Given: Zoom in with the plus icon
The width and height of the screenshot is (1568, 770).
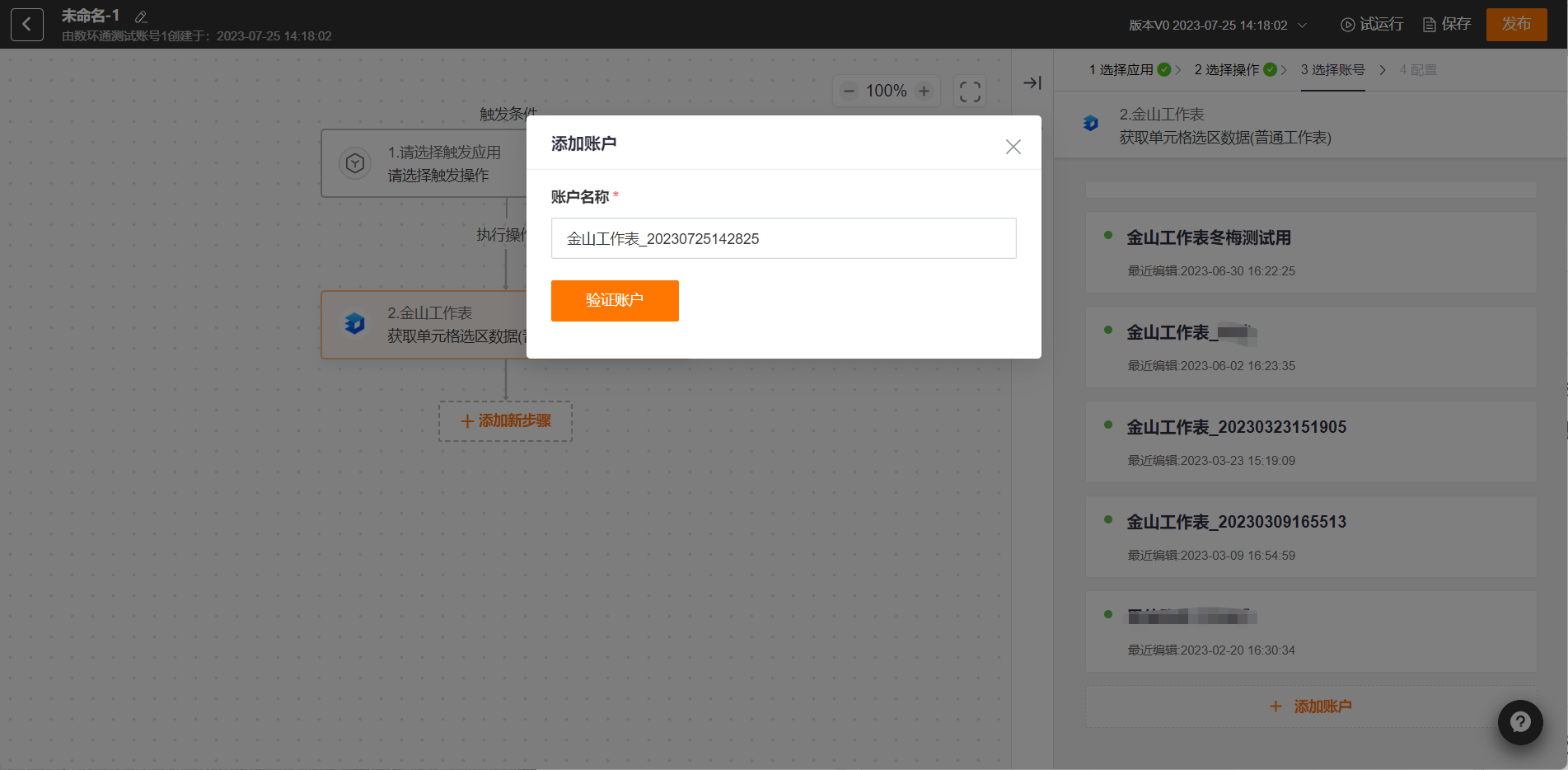Looking at the screenshot, I should pos(924,91).
